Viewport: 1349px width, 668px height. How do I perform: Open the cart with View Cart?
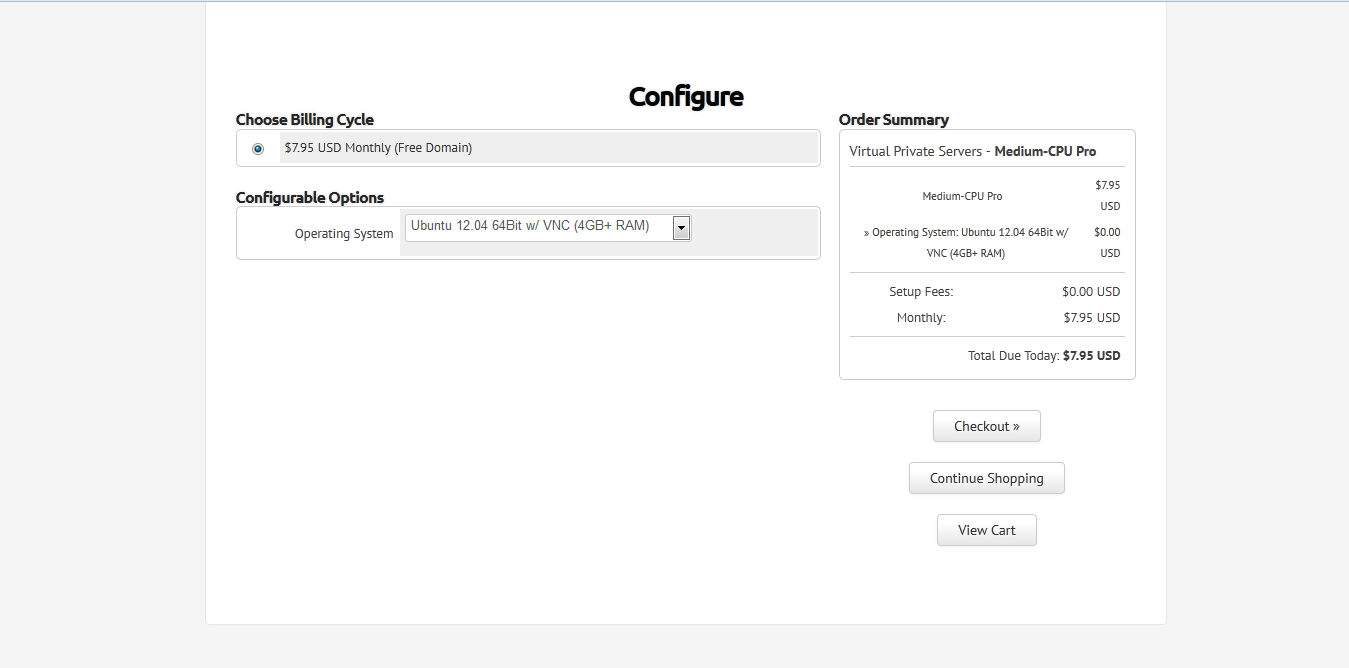point(986,530)
